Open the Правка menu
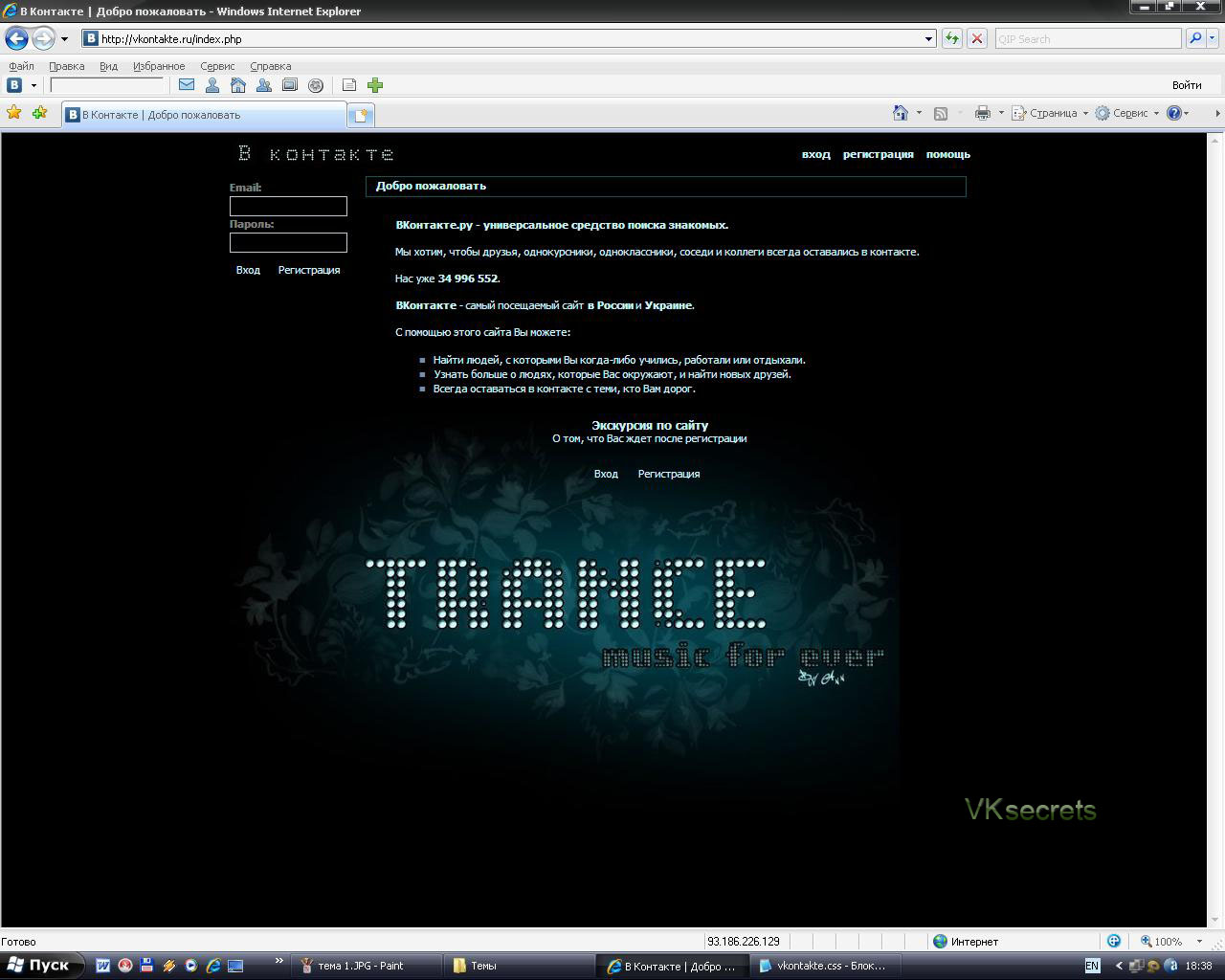 [66, 66]
